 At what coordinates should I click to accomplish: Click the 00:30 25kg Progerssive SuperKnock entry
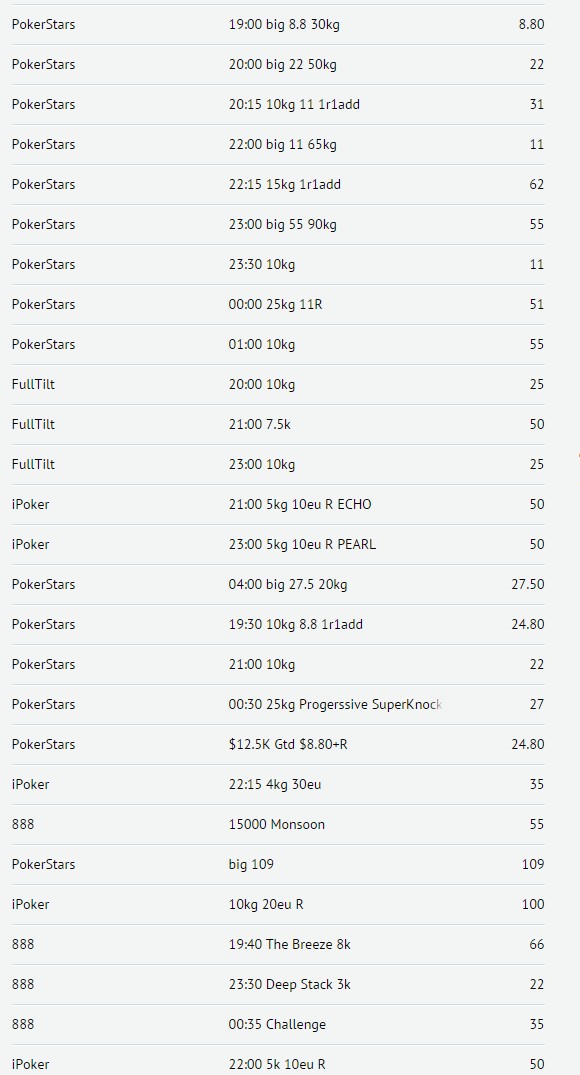pos(278,704)
